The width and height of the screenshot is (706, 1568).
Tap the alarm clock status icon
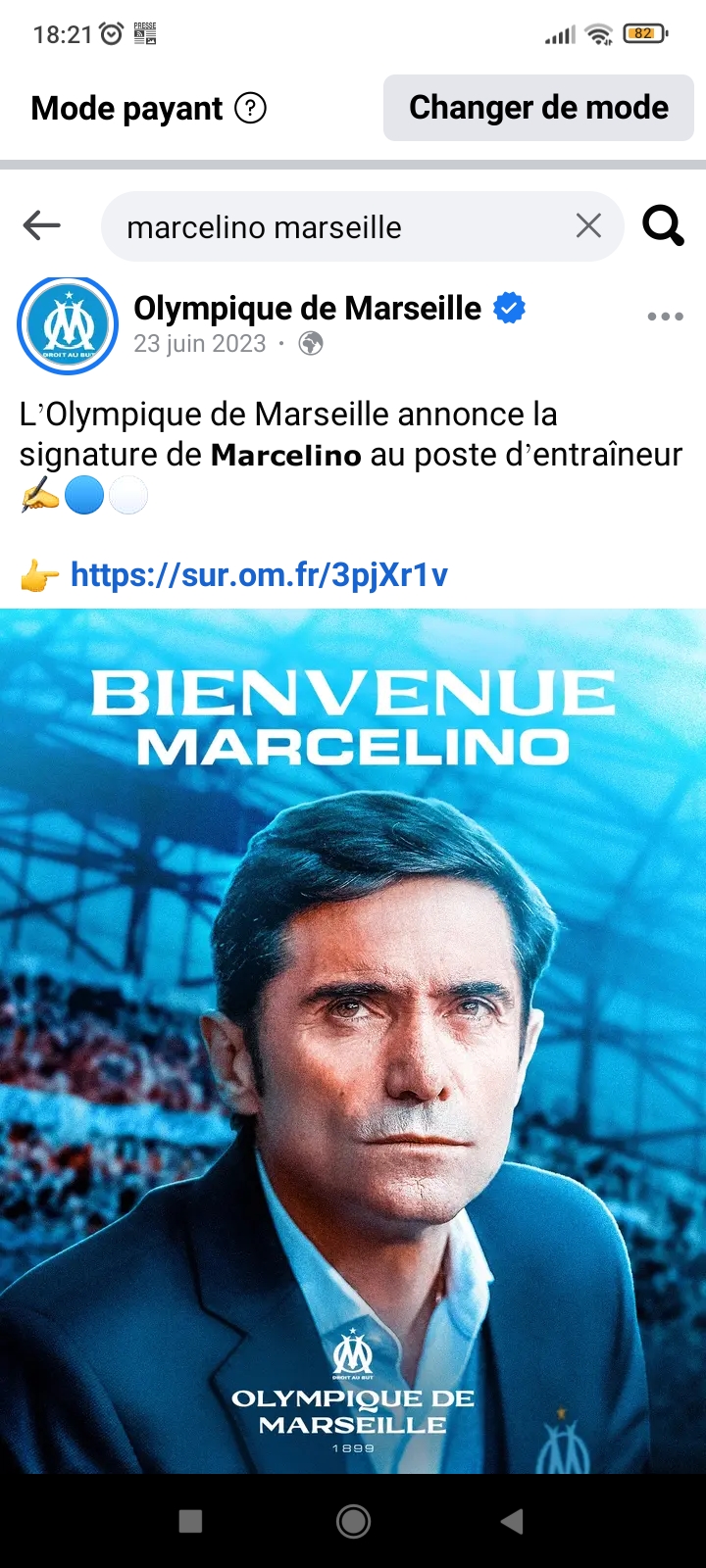(x=112, y=34)
